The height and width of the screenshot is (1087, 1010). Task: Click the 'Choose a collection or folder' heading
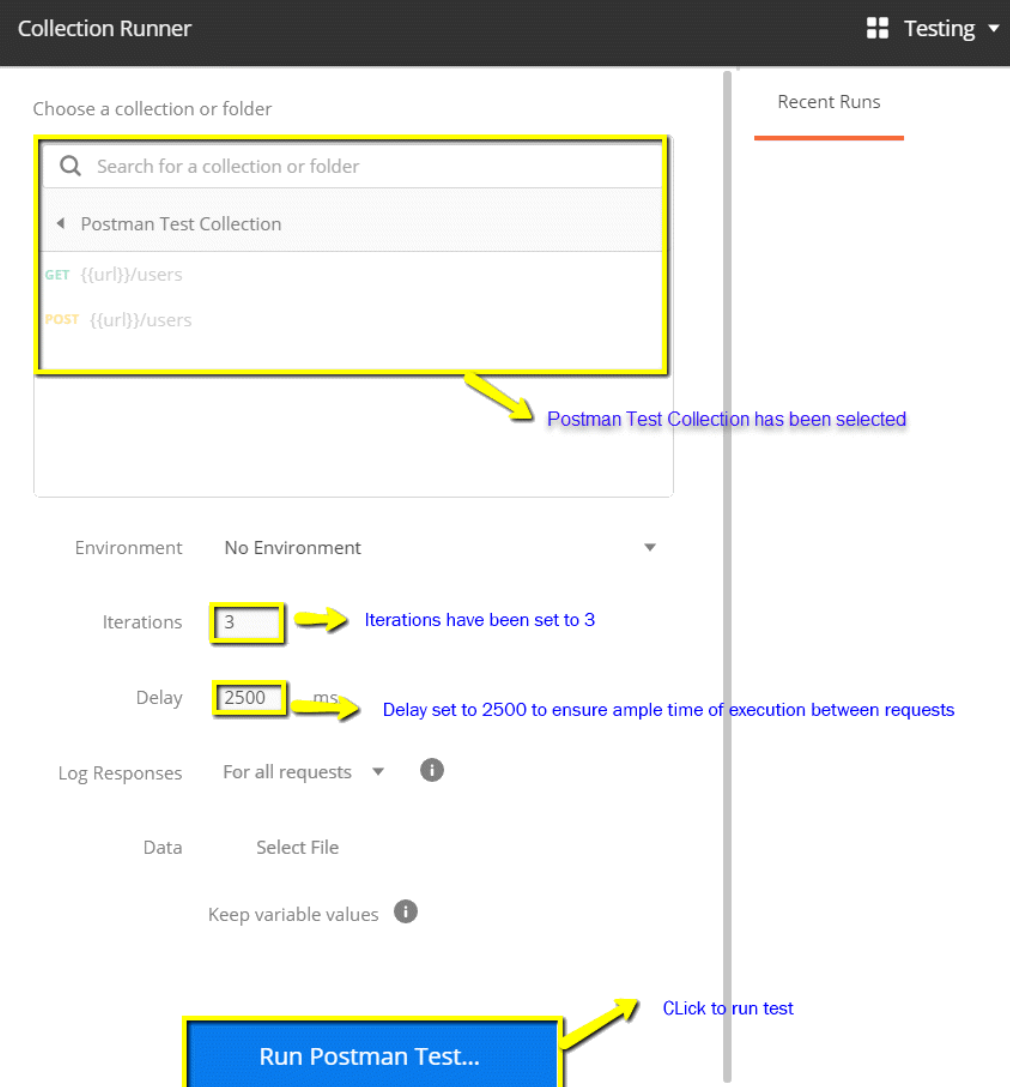coord(153,109)
